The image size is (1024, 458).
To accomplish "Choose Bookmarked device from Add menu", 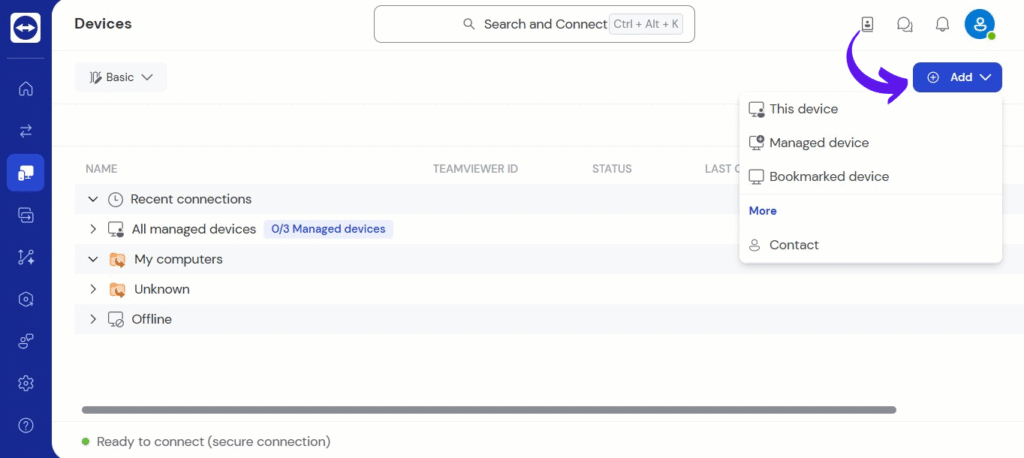I will [871, 177].
